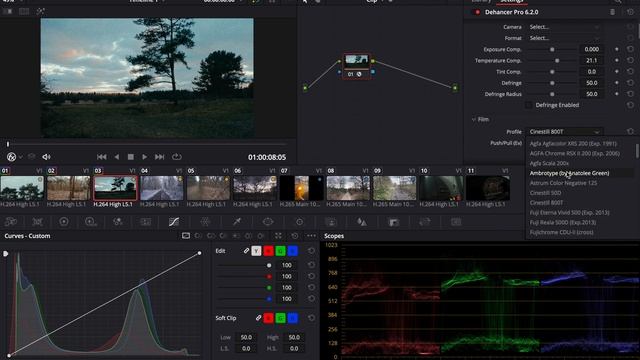Select node 01 in the node graph

click(x=356, y=67)
